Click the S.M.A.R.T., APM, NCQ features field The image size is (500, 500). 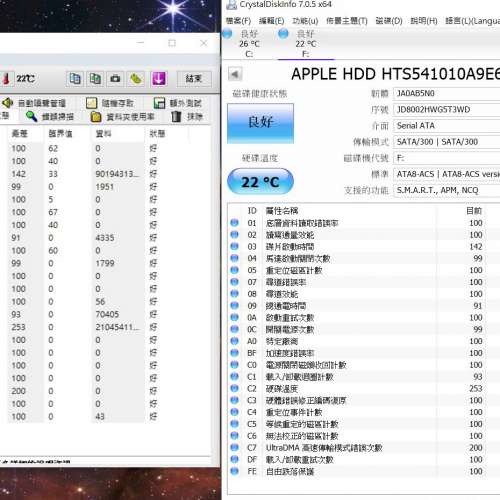click(x=447, y=190)
